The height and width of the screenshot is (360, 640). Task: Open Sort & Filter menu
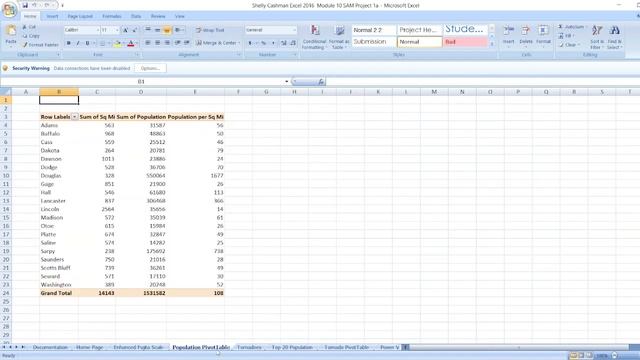coord(597,37)
